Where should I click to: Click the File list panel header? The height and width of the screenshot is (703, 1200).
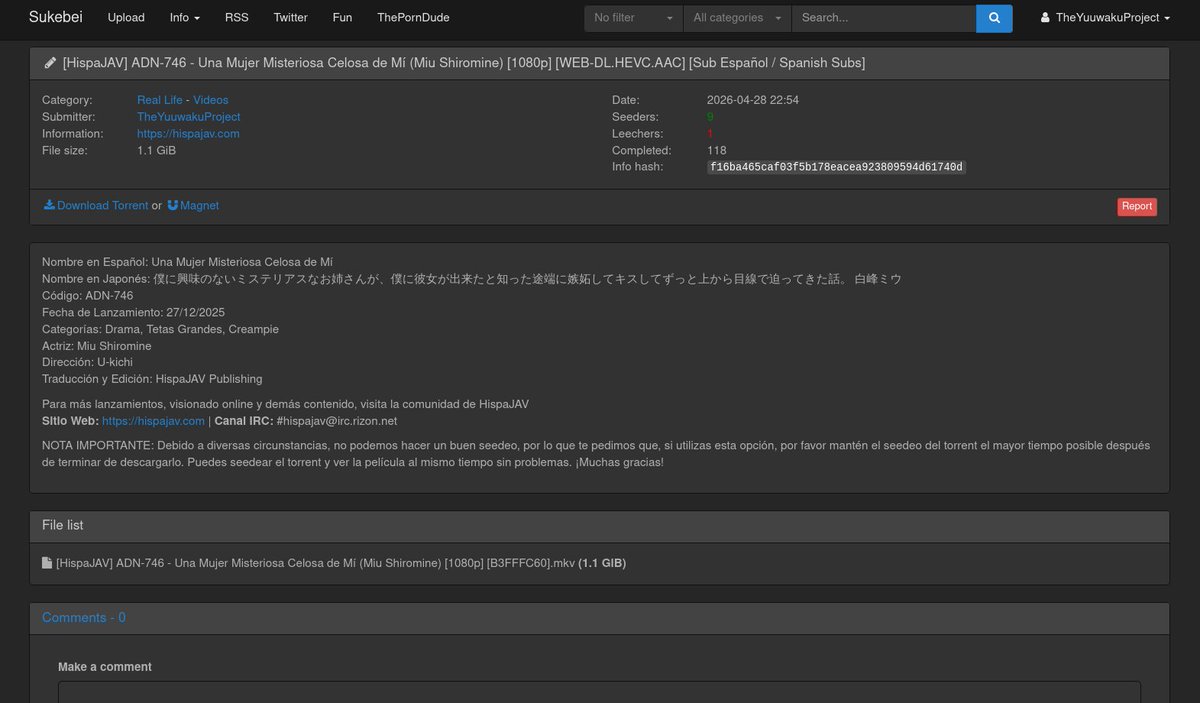[x=599, y=526]
